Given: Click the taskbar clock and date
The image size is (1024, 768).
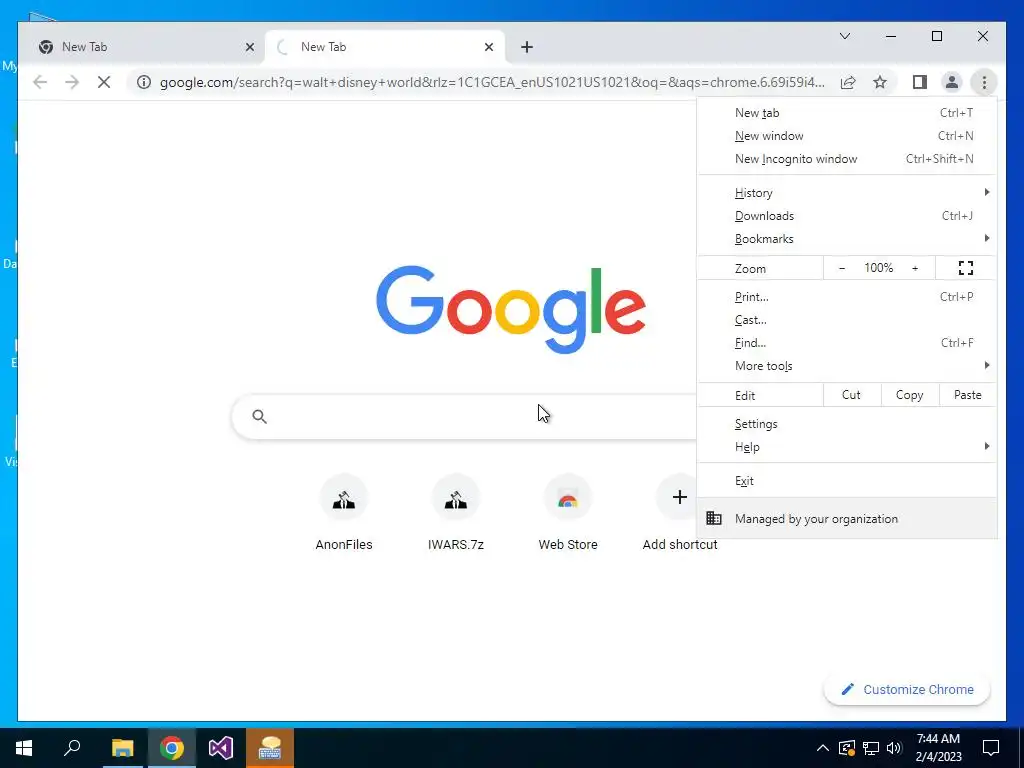Looking at the screenshot, I should [x=938, y=748].
